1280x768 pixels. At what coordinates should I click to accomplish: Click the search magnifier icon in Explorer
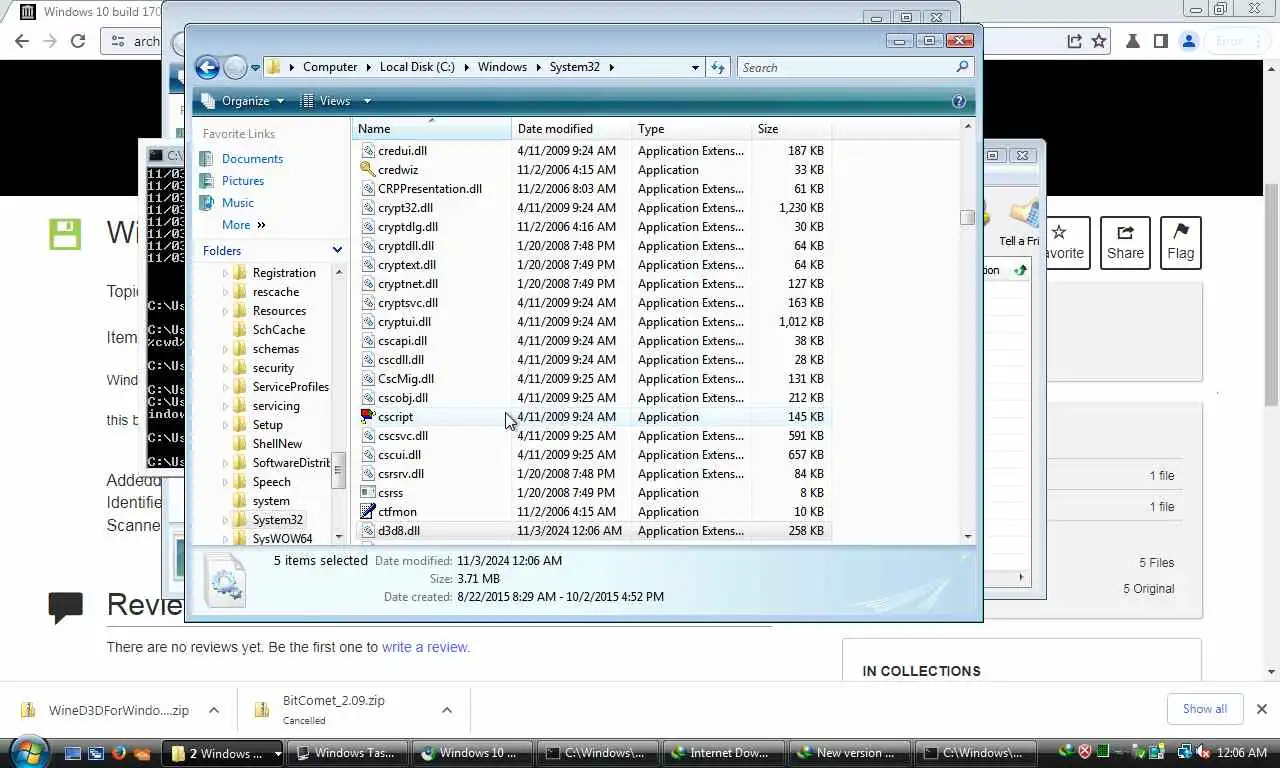point(962,67)
